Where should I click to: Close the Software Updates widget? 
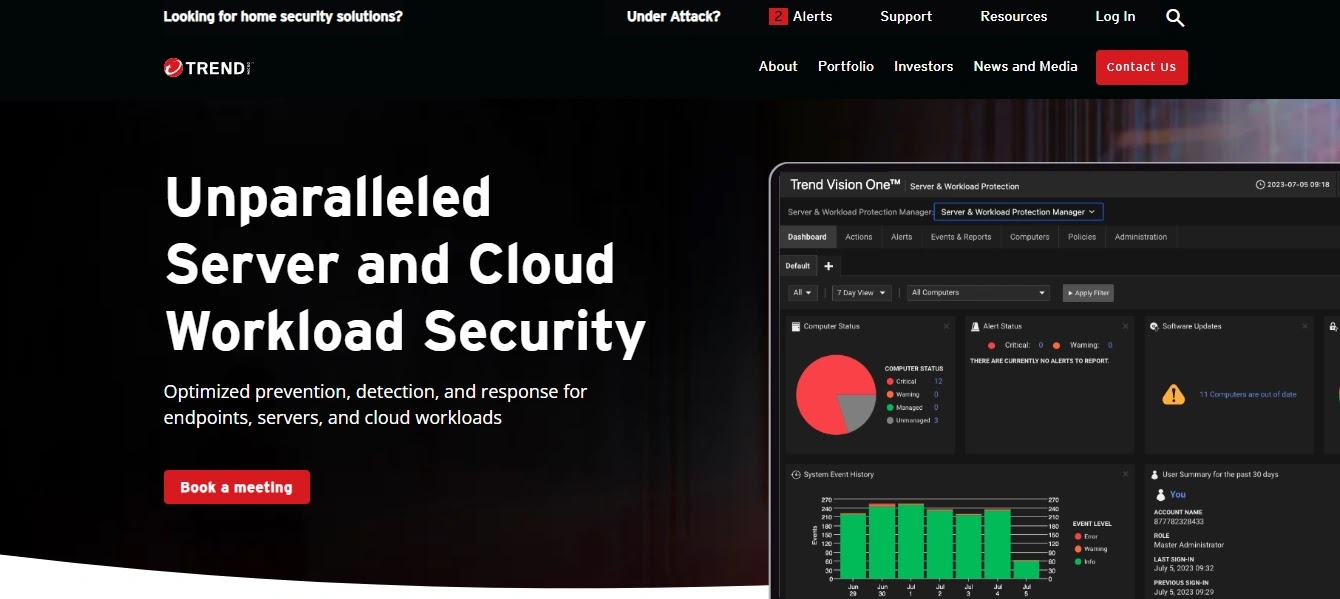[1304, 326]
